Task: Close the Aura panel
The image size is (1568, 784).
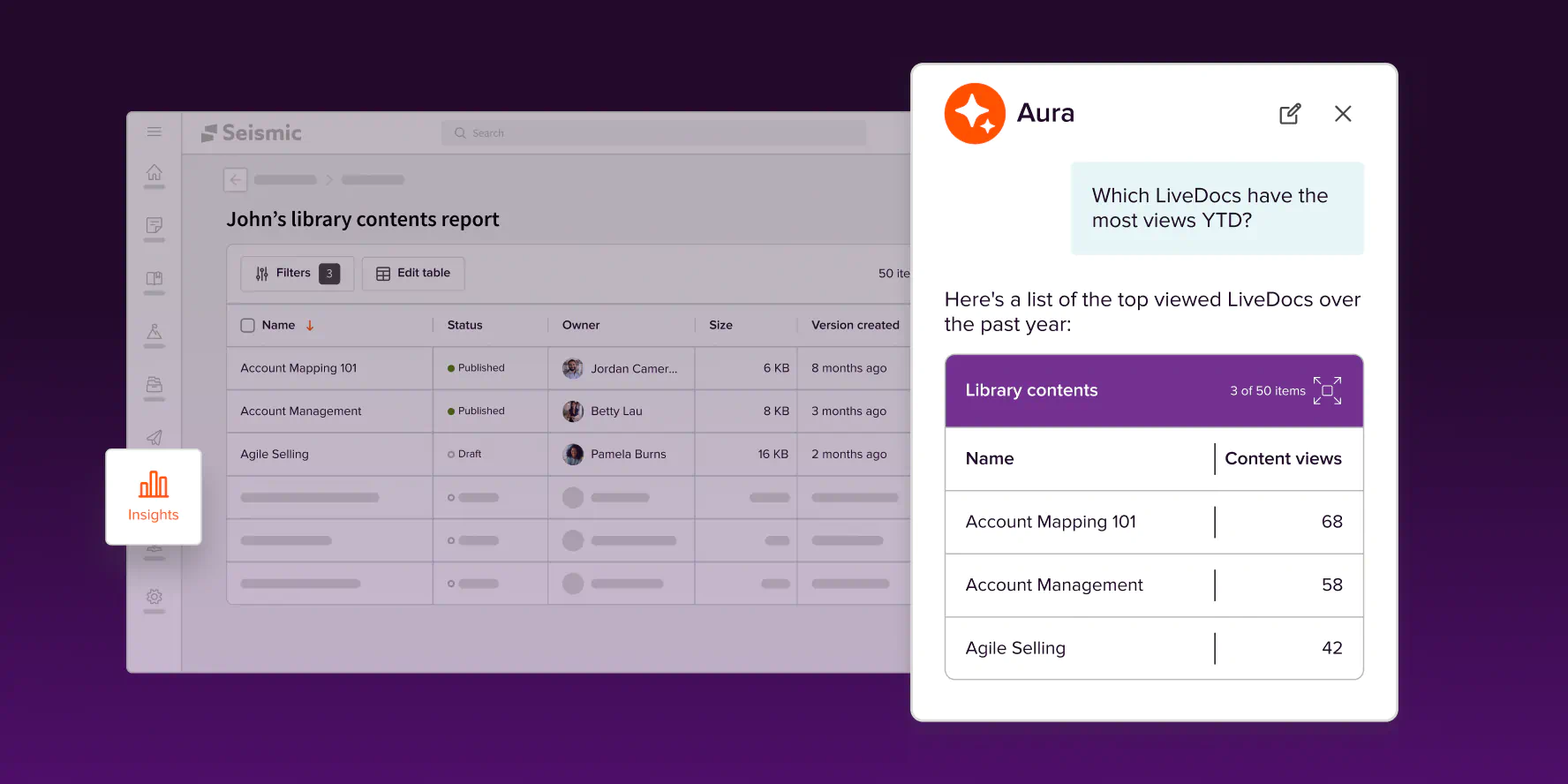Action: 1343,114
